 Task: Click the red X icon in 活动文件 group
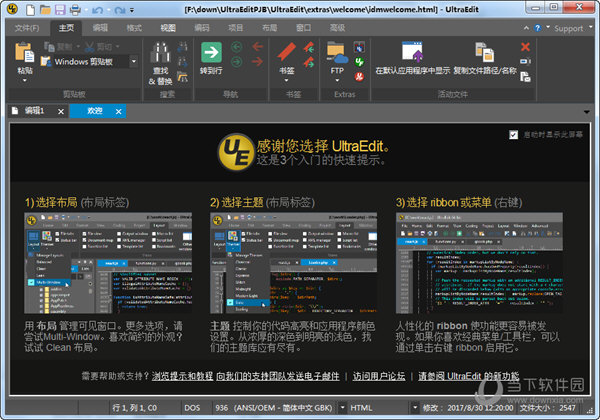pos(525,47)
